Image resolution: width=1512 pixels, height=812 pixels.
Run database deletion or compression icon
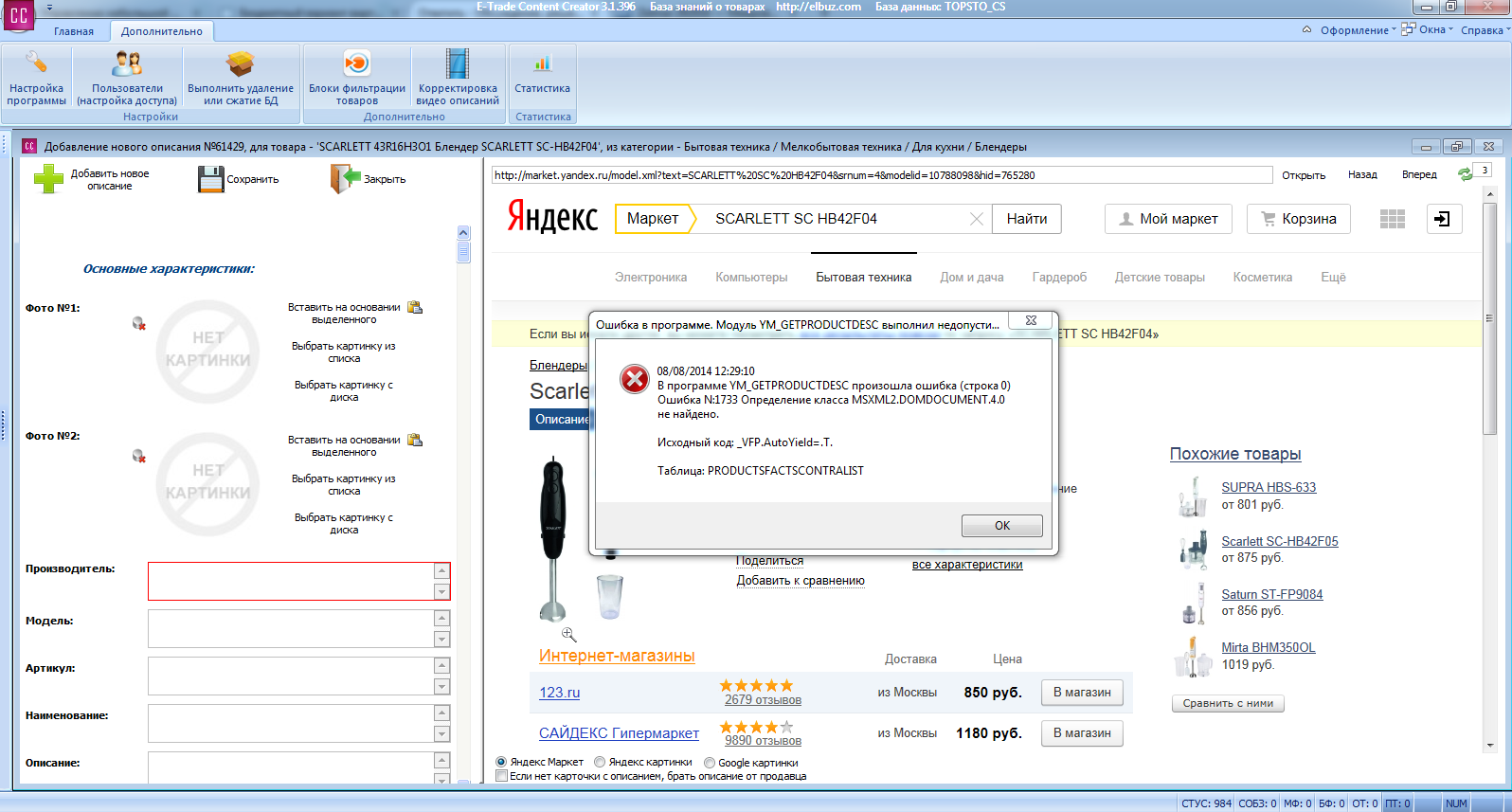point(241,64)
